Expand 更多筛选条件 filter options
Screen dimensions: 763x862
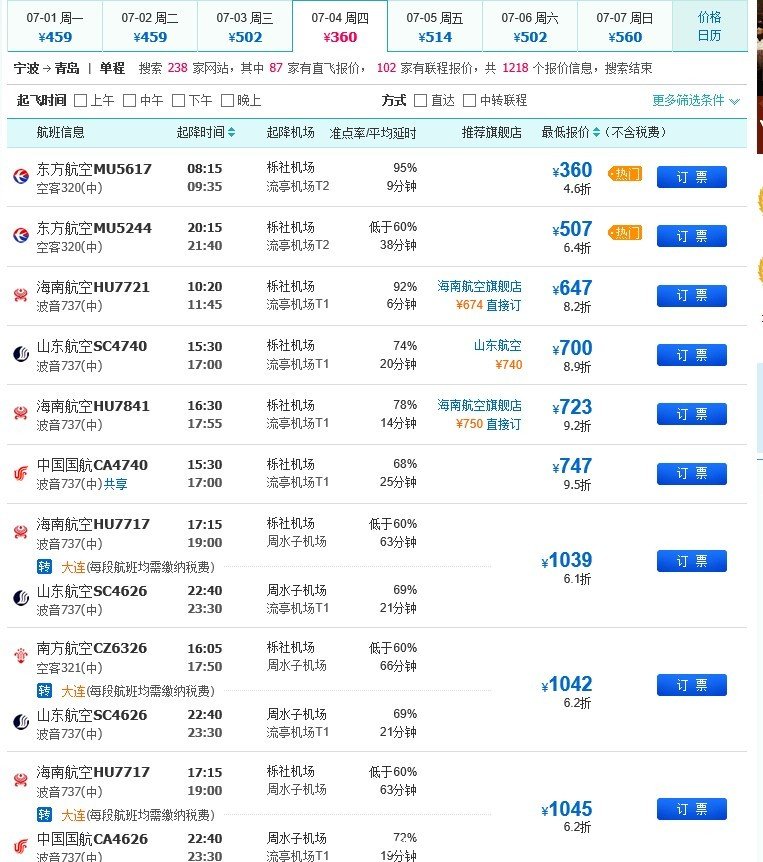click(696, 101)
